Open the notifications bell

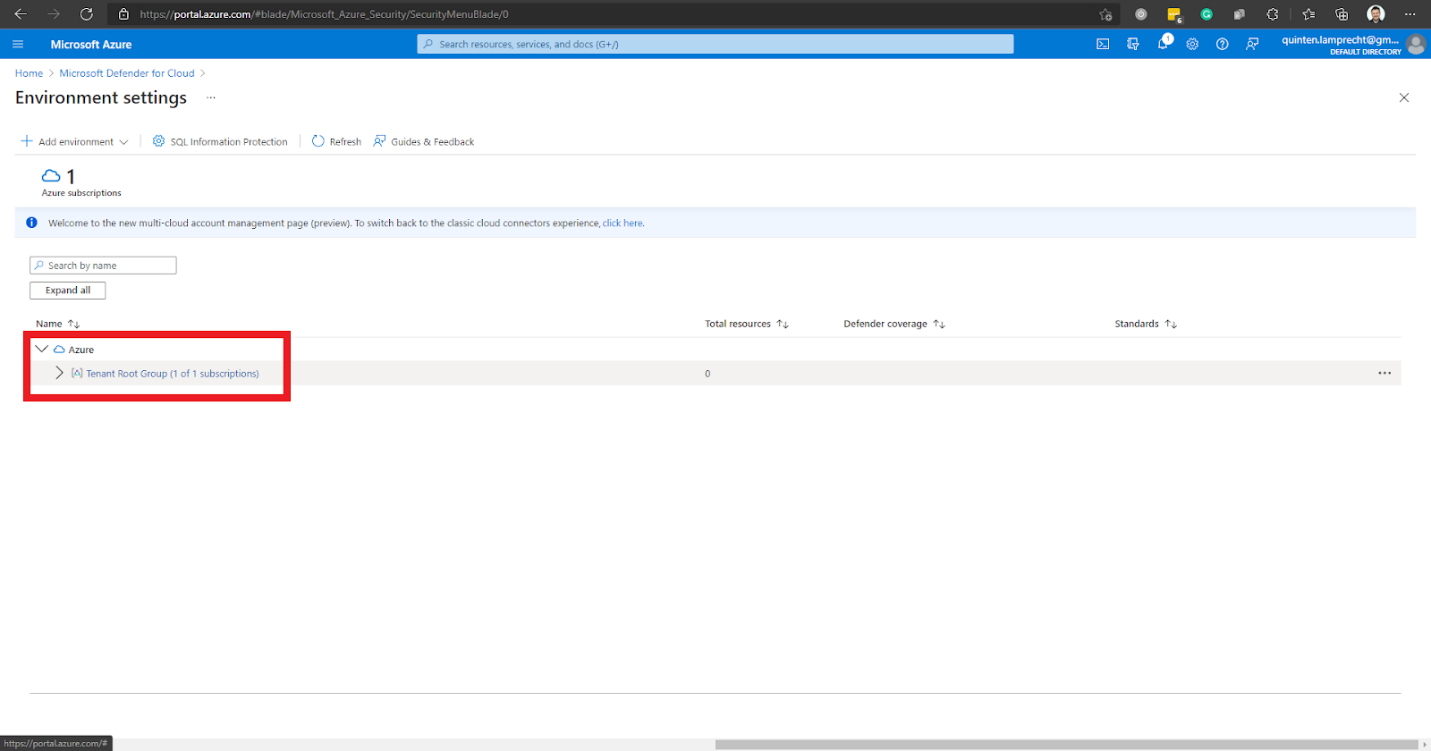point(1163,44)
